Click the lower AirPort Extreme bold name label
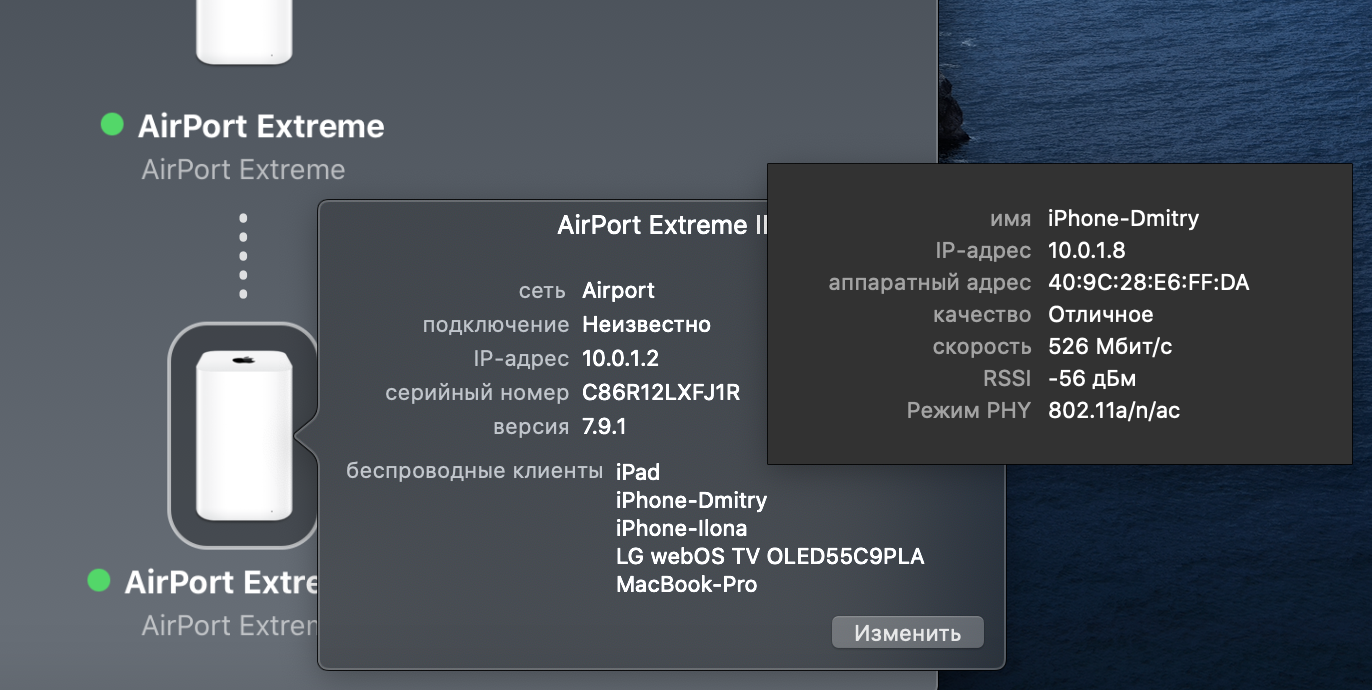This screenshot has width=1372, height=690. (x=221, y=583)
